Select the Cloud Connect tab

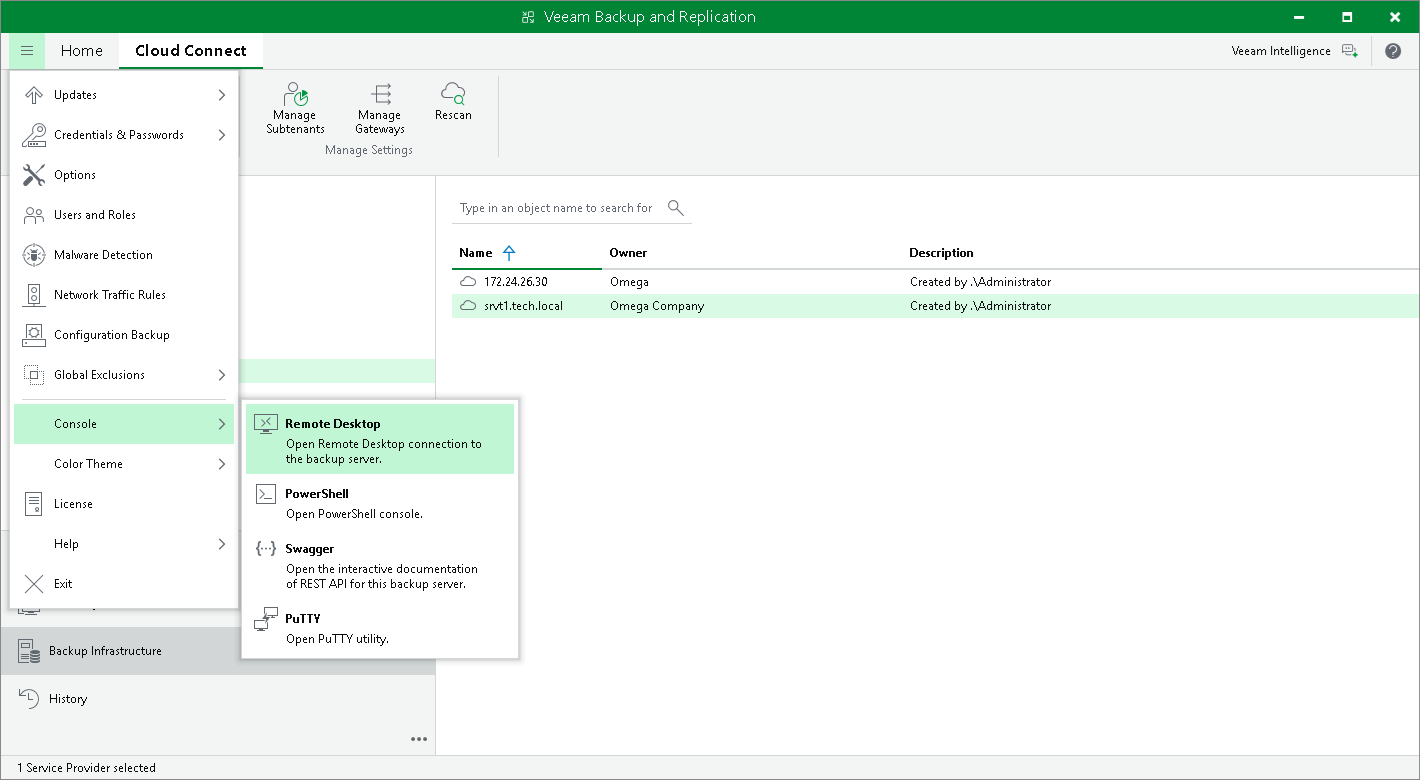click(191, 51)
